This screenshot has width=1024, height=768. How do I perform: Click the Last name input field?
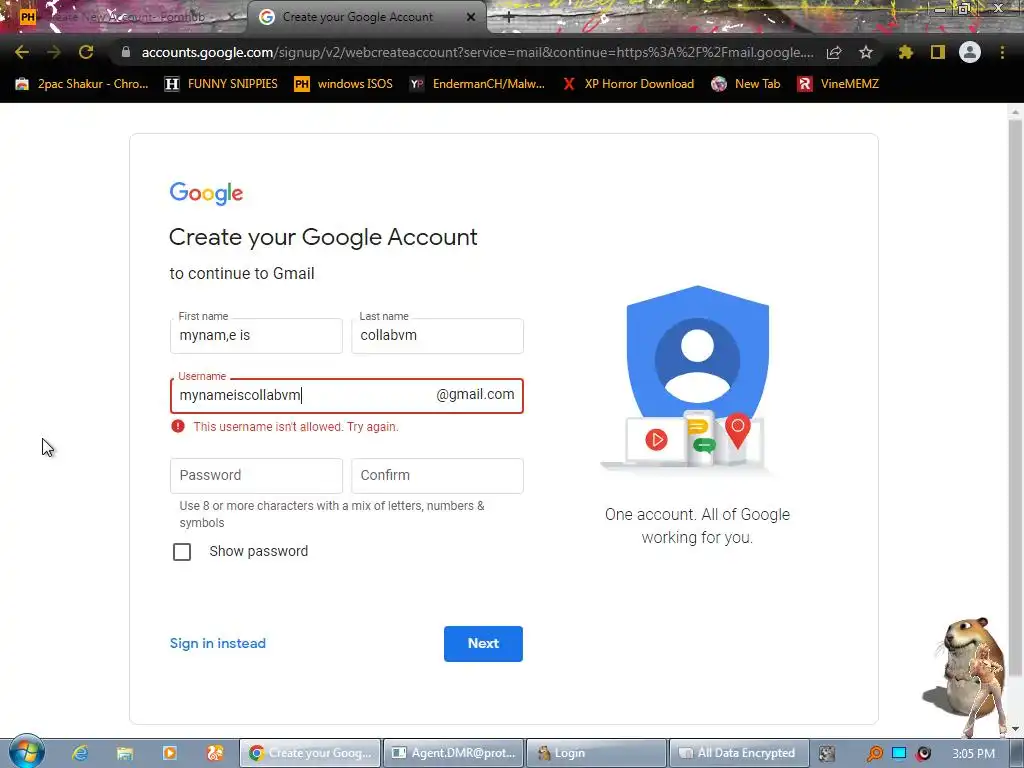pyautogui.click(x=437, y=336)
